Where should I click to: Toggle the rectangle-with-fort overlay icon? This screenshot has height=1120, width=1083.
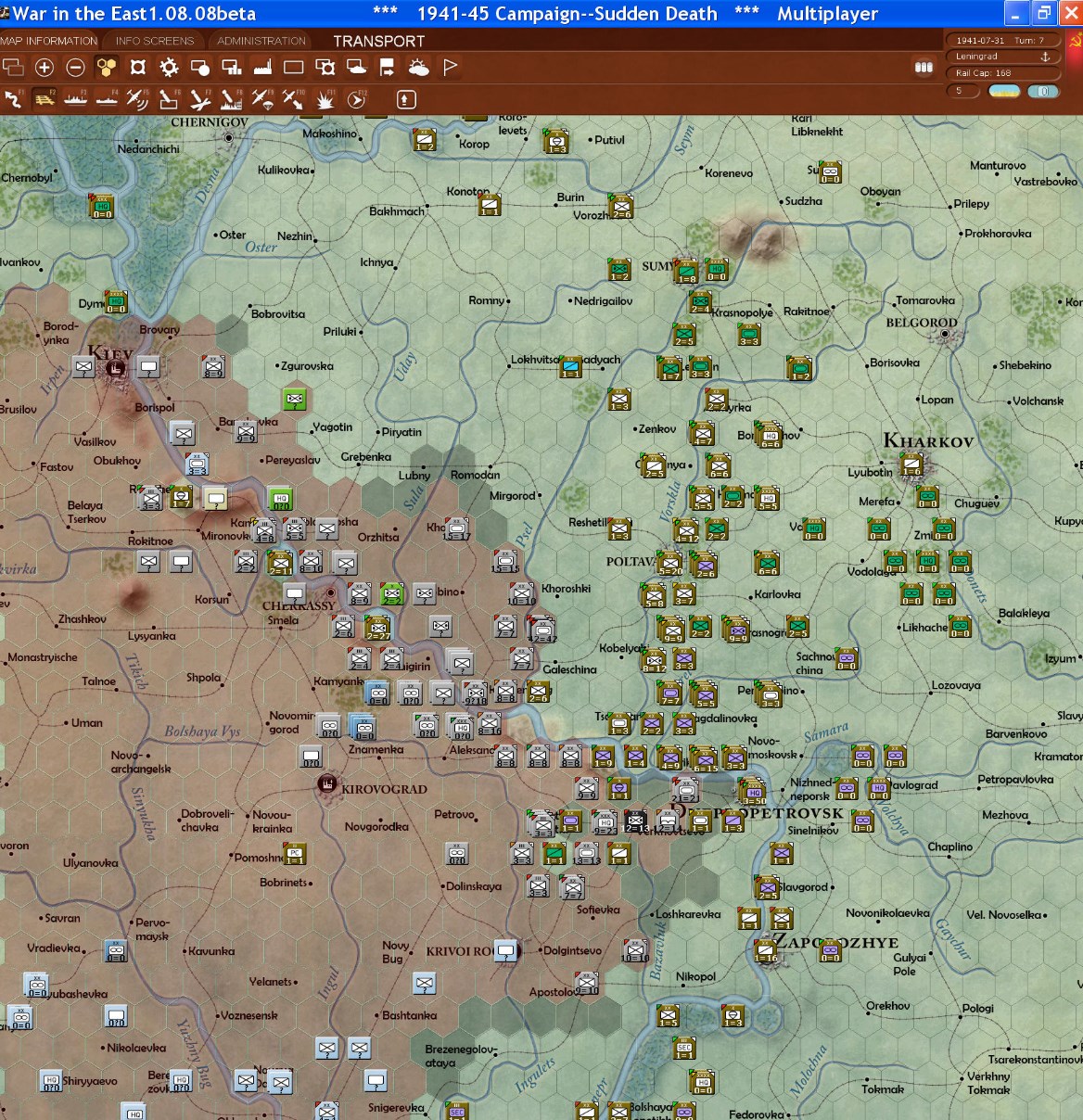pos(325,67)
